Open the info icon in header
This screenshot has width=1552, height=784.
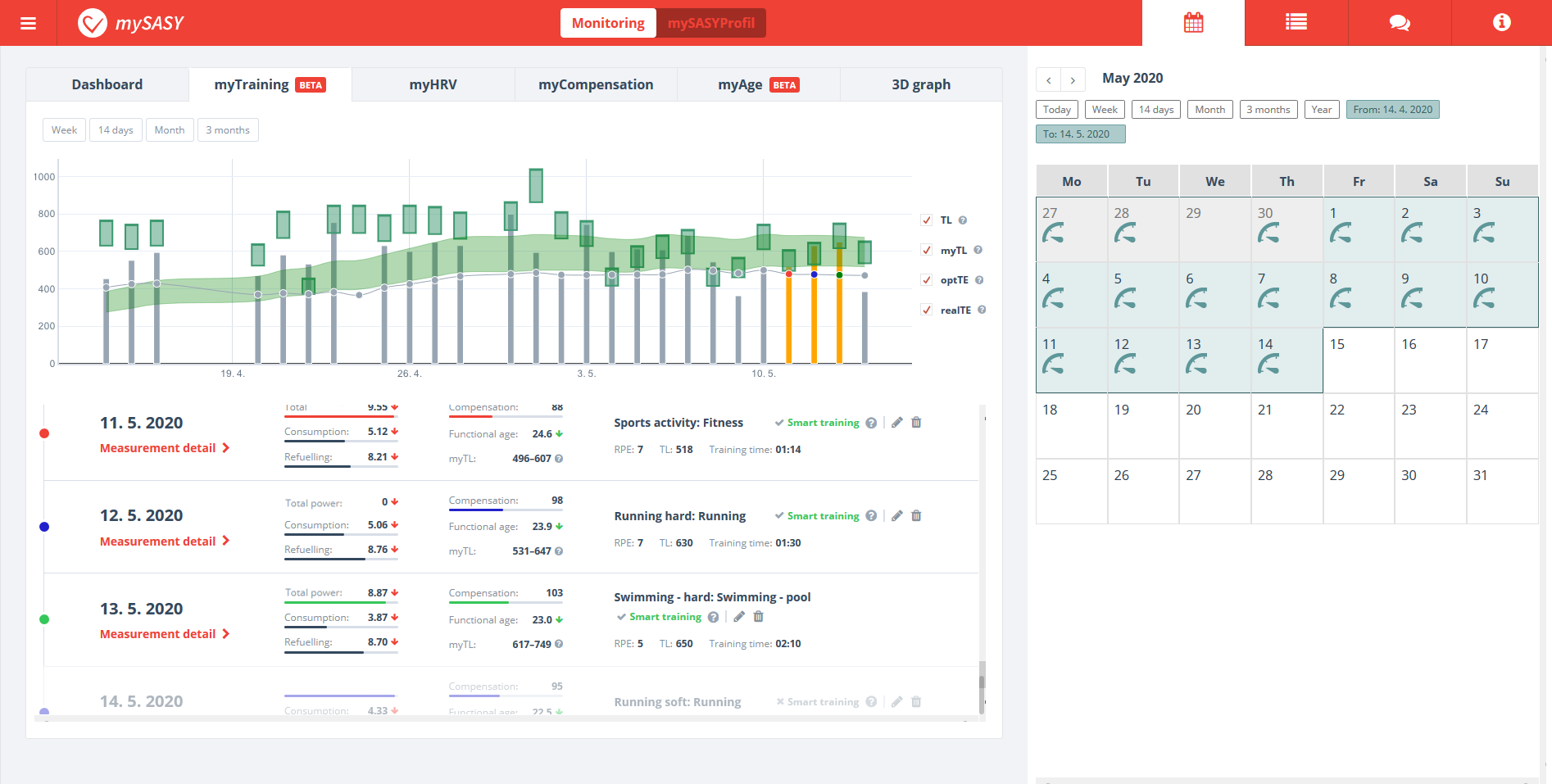(1501, 23)
